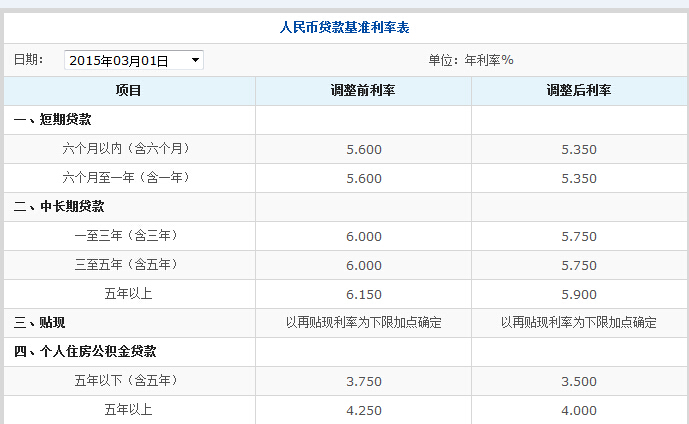Click 贴现 text under 调整前利率 column
The image size is (689, 424).
[363, 323]
